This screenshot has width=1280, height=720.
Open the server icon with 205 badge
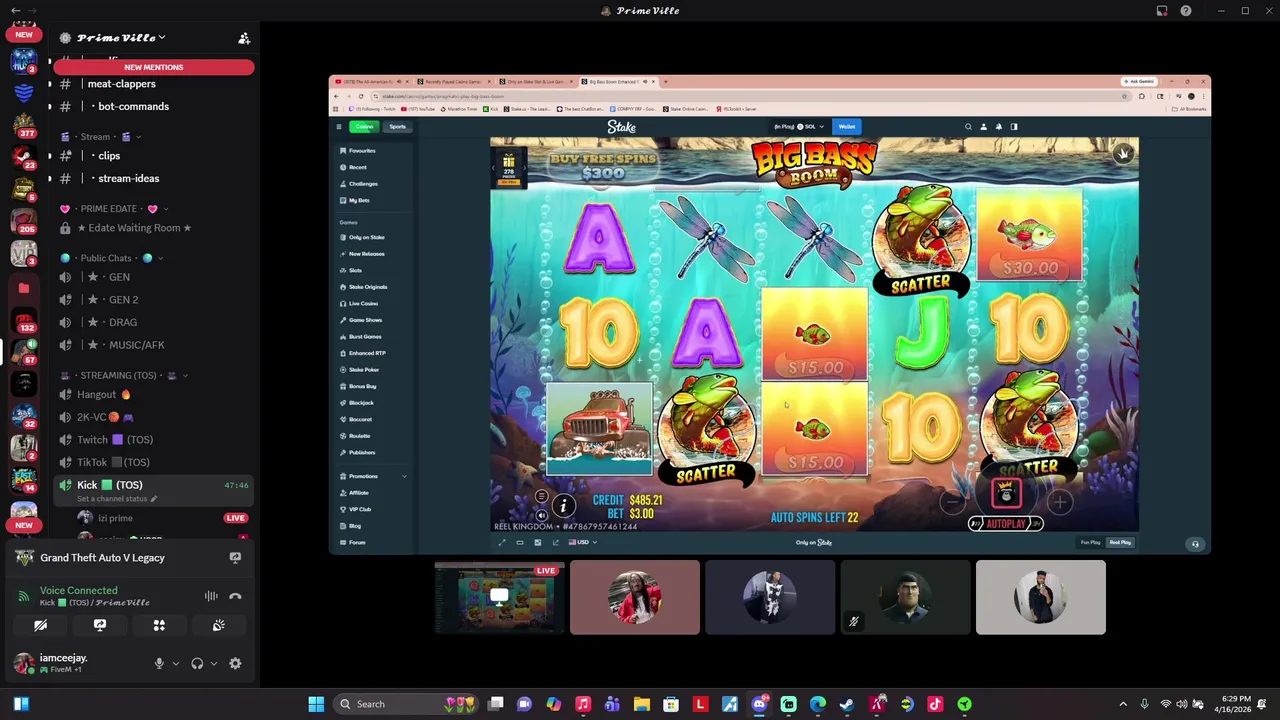(24, 220)
